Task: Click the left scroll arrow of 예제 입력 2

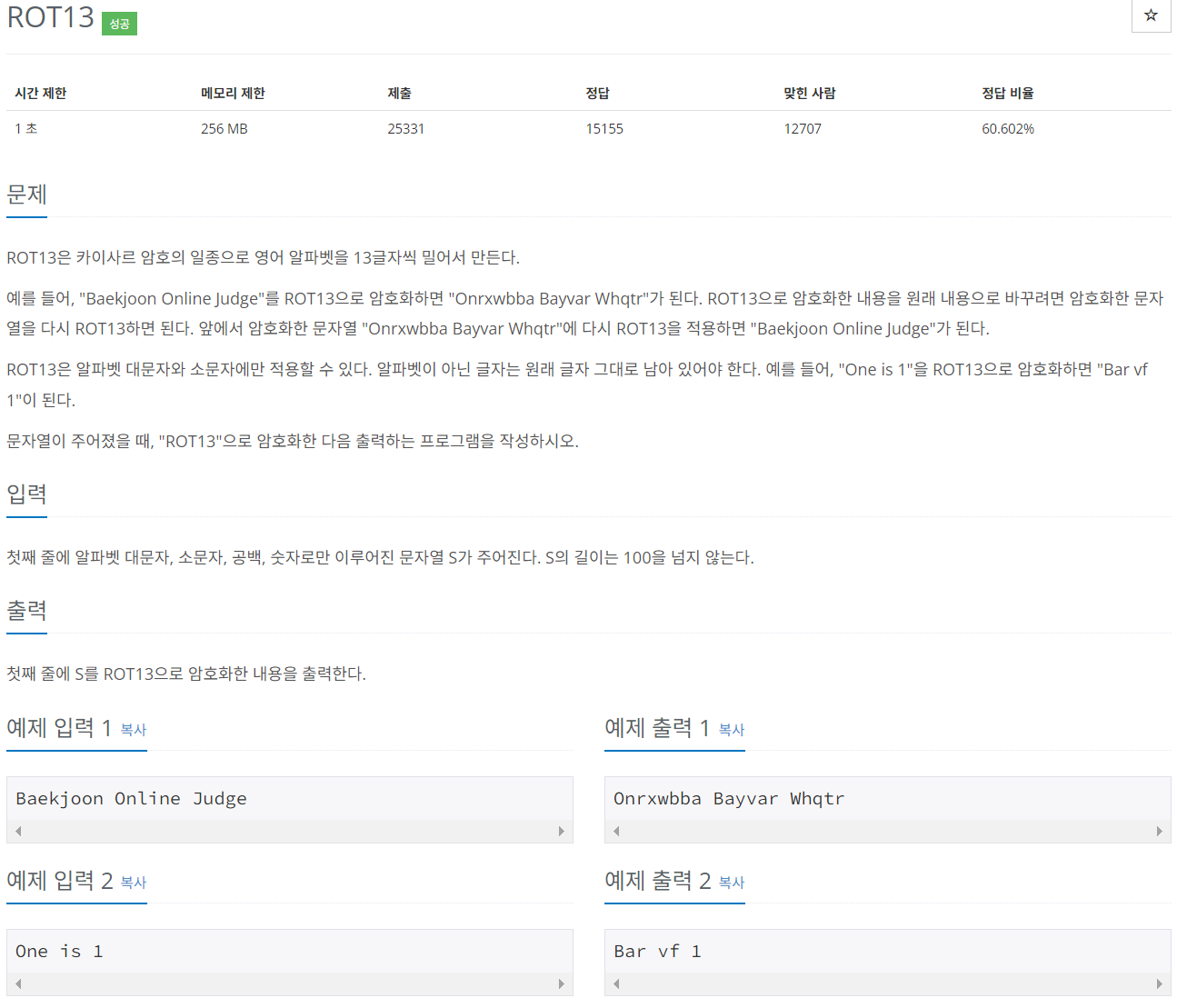Action: click(17, 983)
